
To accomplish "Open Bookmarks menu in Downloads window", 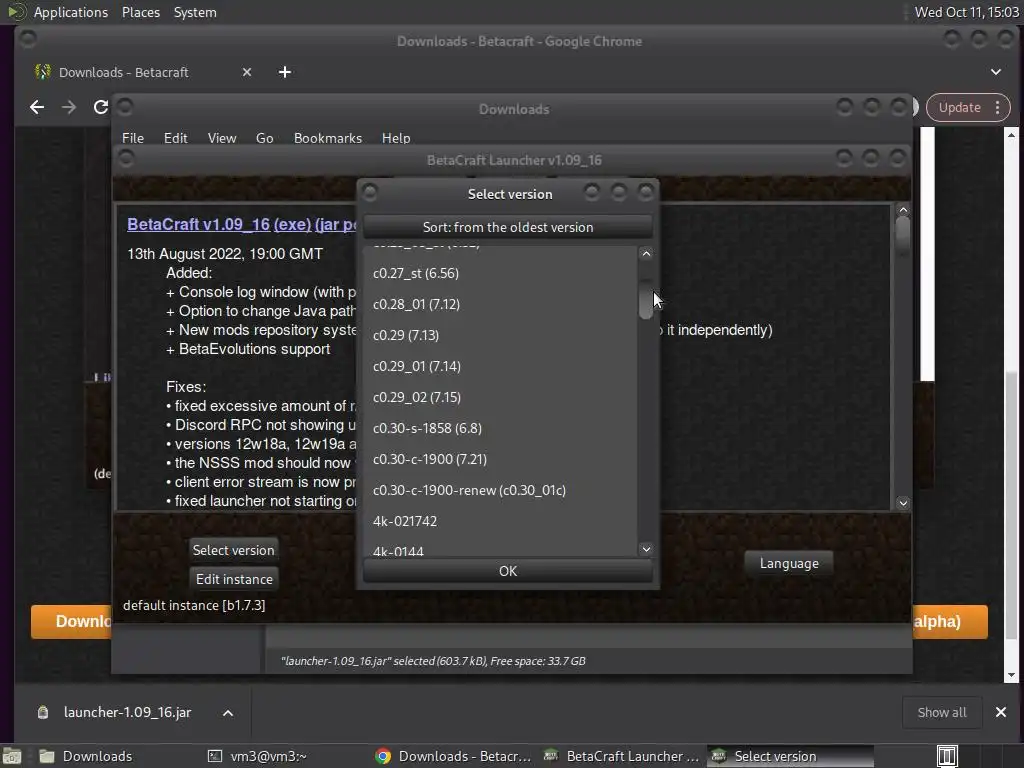I will [327, 138].
